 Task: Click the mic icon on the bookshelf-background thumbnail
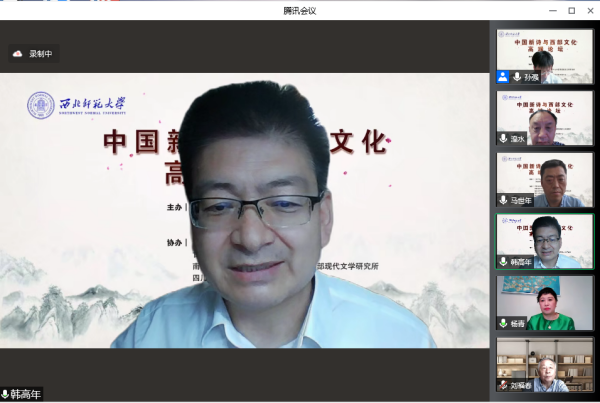(504, 385)
